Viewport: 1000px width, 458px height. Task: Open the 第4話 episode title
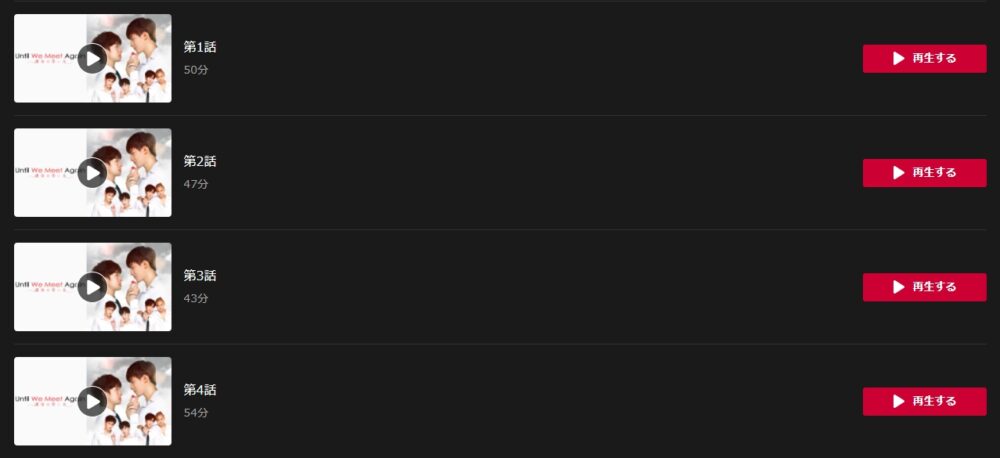pyautogui.click(x=200, y=390)
